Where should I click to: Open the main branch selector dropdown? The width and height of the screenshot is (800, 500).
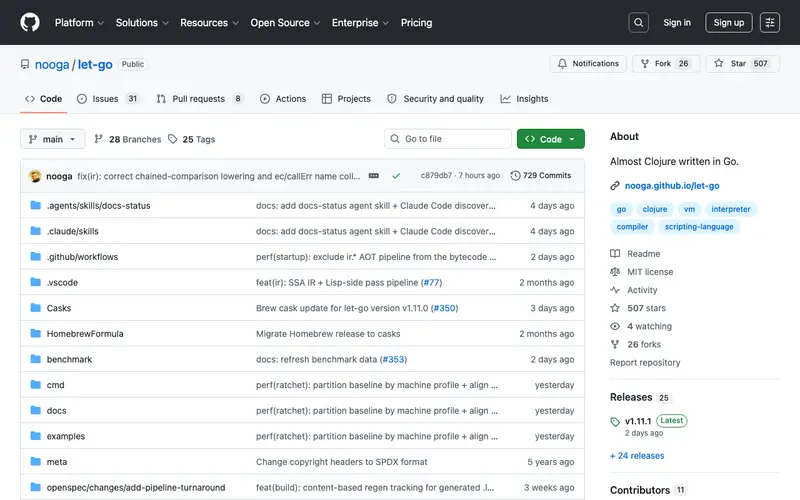pos(53,139)
